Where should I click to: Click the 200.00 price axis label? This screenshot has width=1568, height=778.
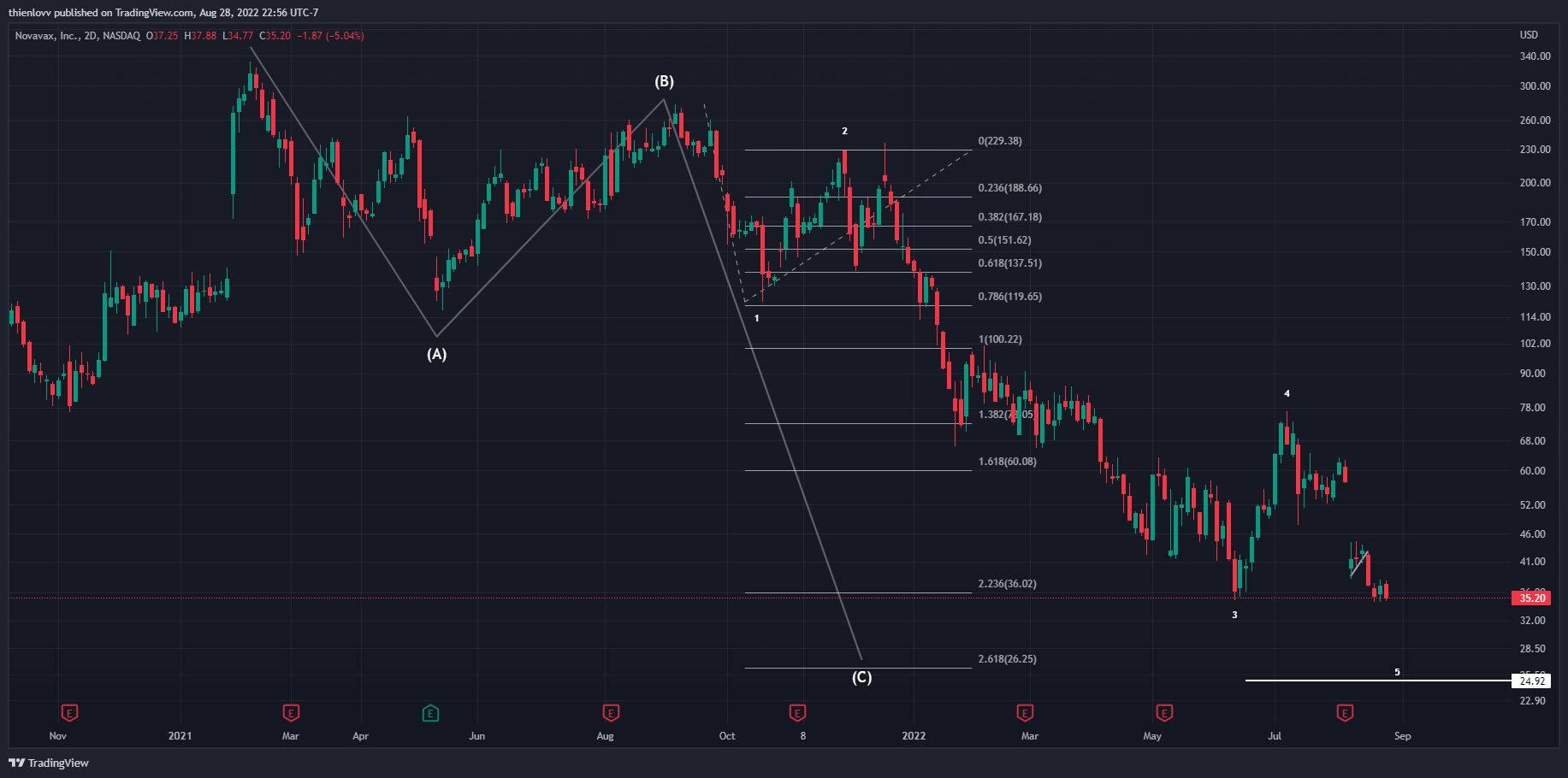pyautogui.click(x=1535, y=183)
